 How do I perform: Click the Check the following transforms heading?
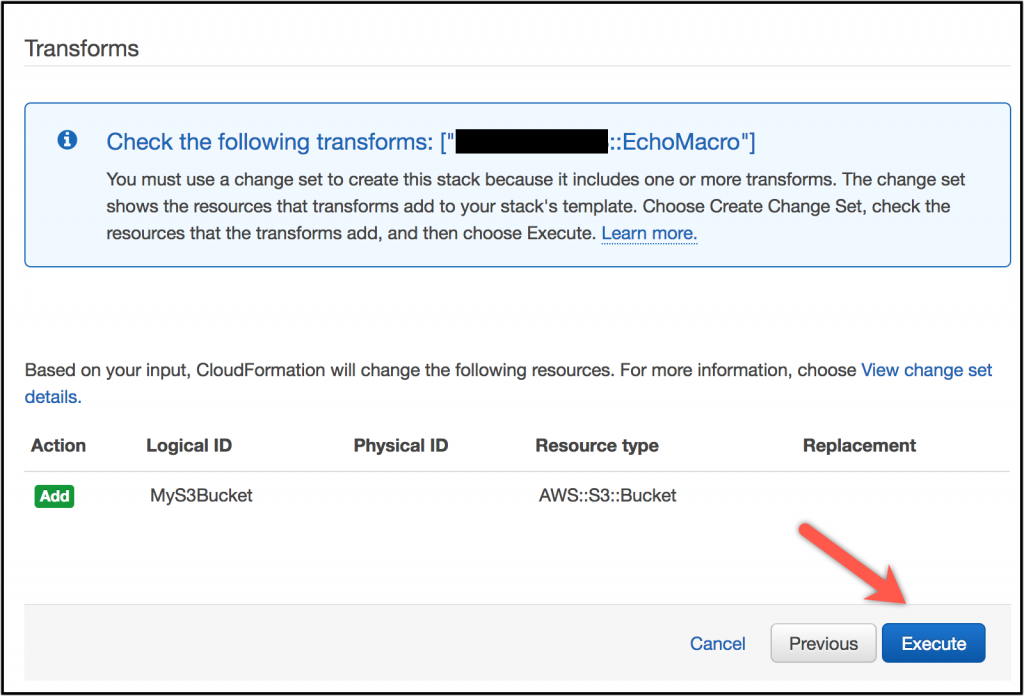click(430, 142)
